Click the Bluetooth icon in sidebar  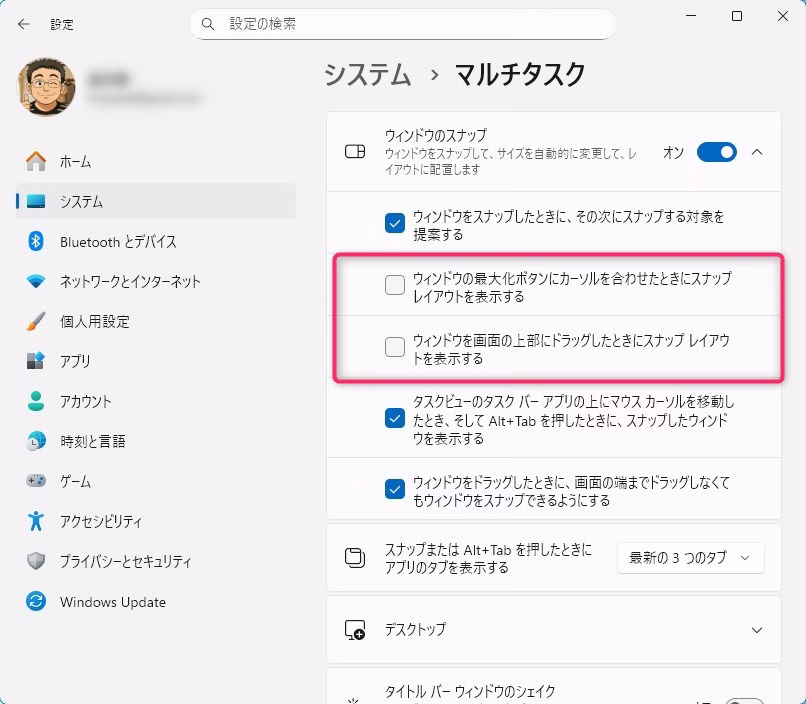coord(36,241)
